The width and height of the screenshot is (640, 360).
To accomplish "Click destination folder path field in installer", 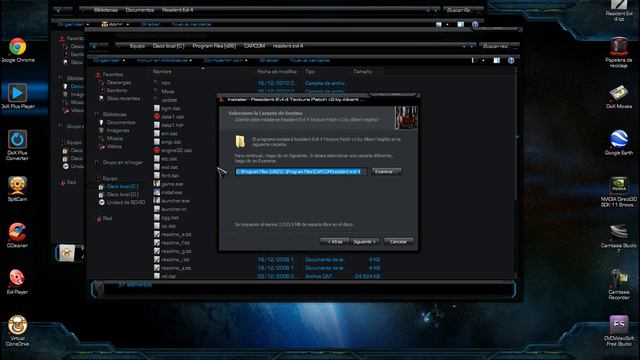I will (x=301, y=172).
